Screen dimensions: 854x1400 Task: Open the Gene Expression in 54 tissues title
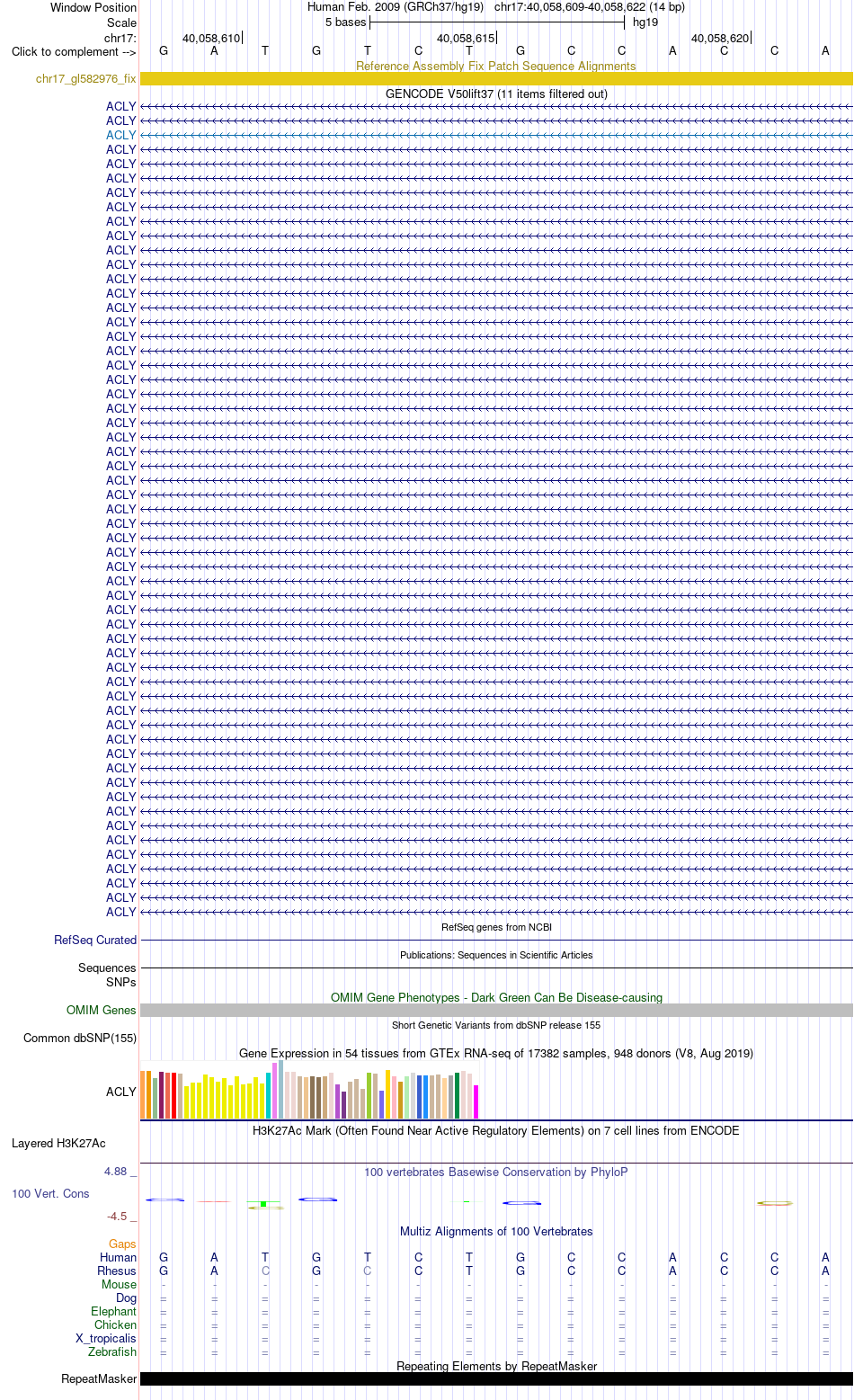point(496,1053)
